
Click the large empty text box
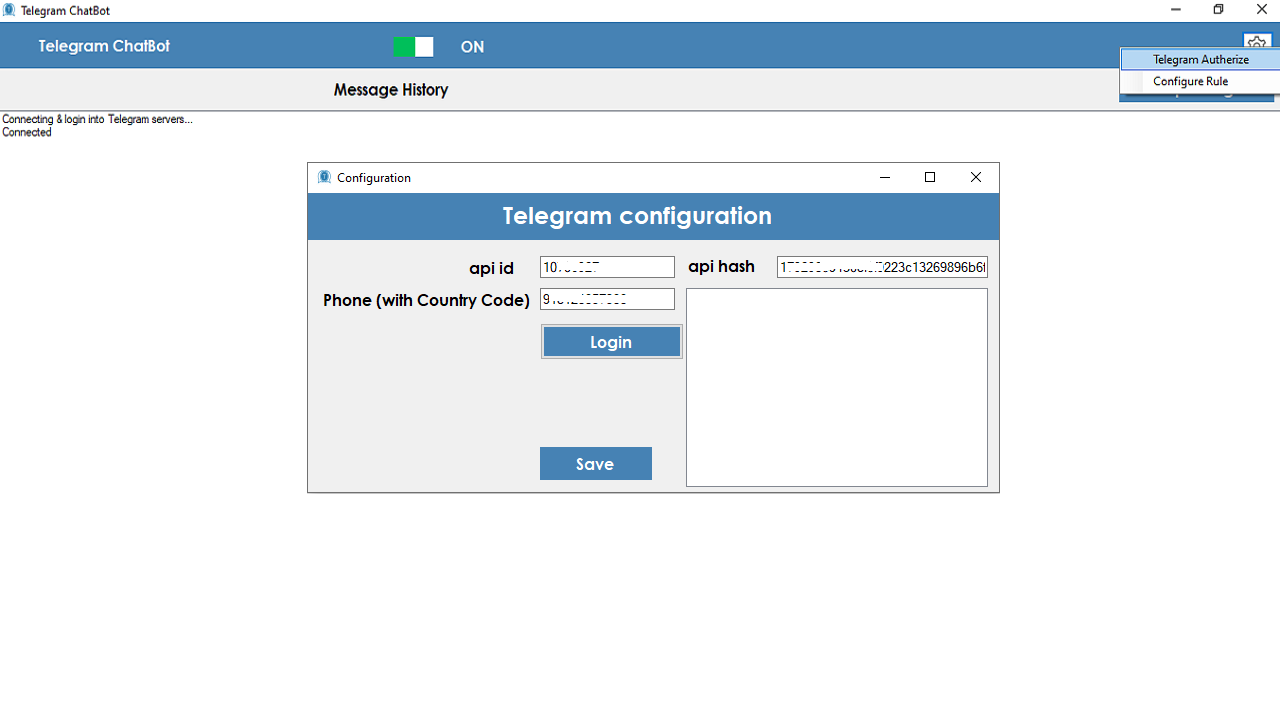click(837, 387)
